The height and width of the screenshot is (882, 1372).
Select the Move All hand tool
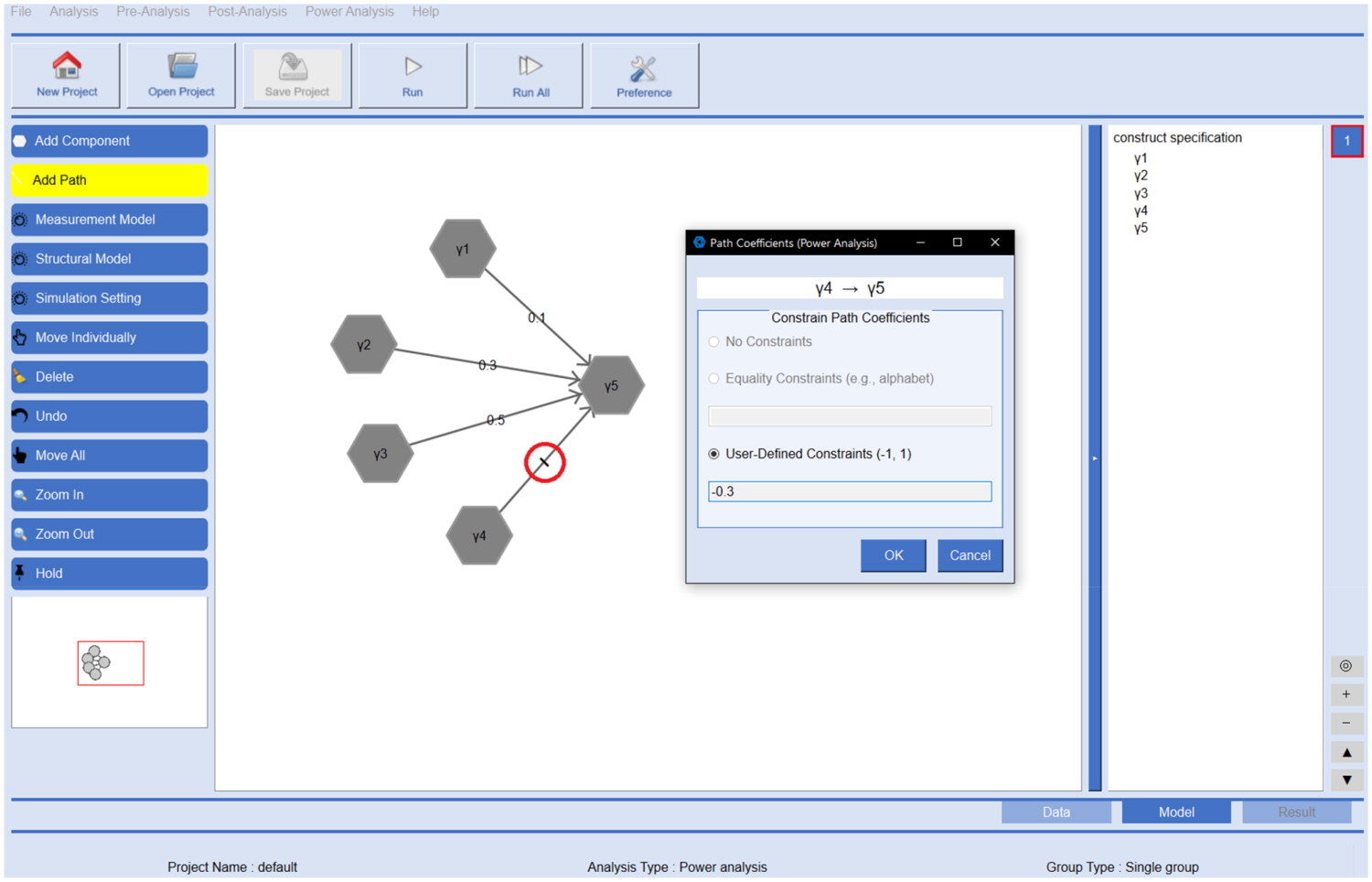(110, 456)
